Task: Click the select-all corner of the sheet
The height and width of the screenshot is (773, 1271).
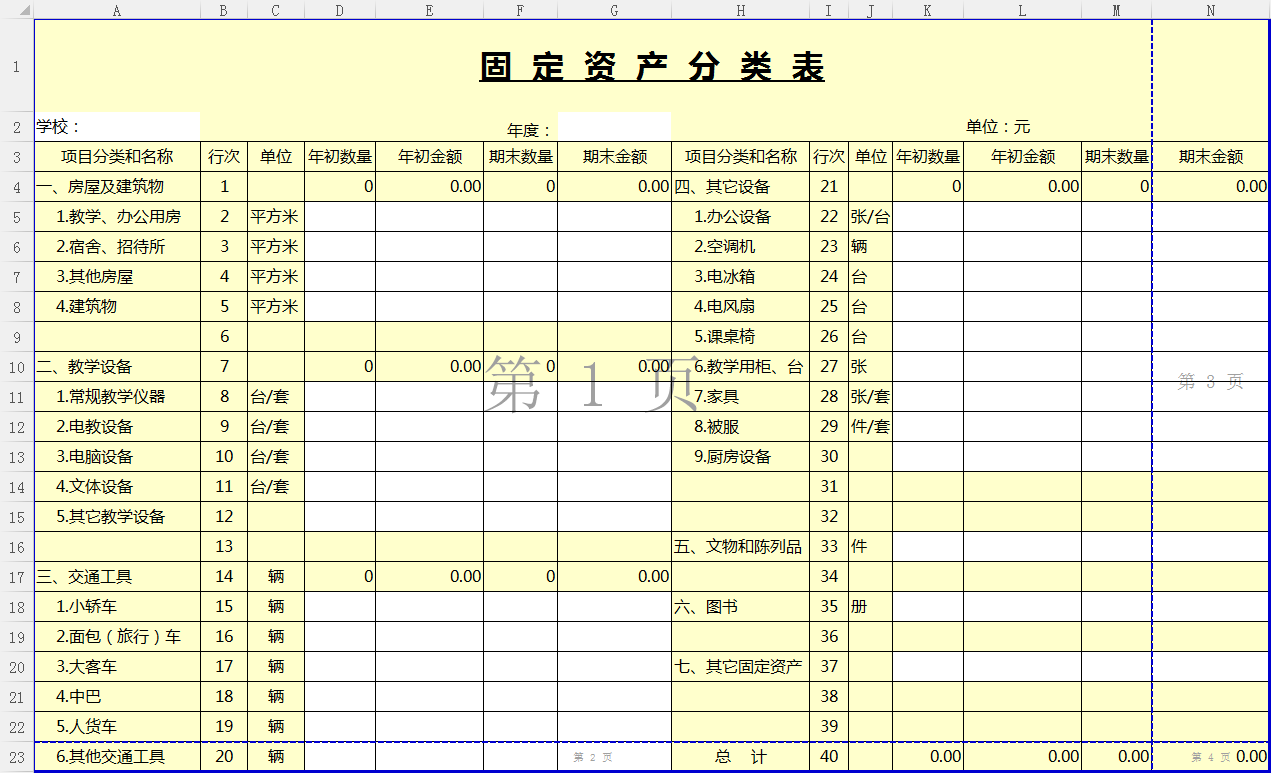Action: pyautogui.click(x=16, y=10)
